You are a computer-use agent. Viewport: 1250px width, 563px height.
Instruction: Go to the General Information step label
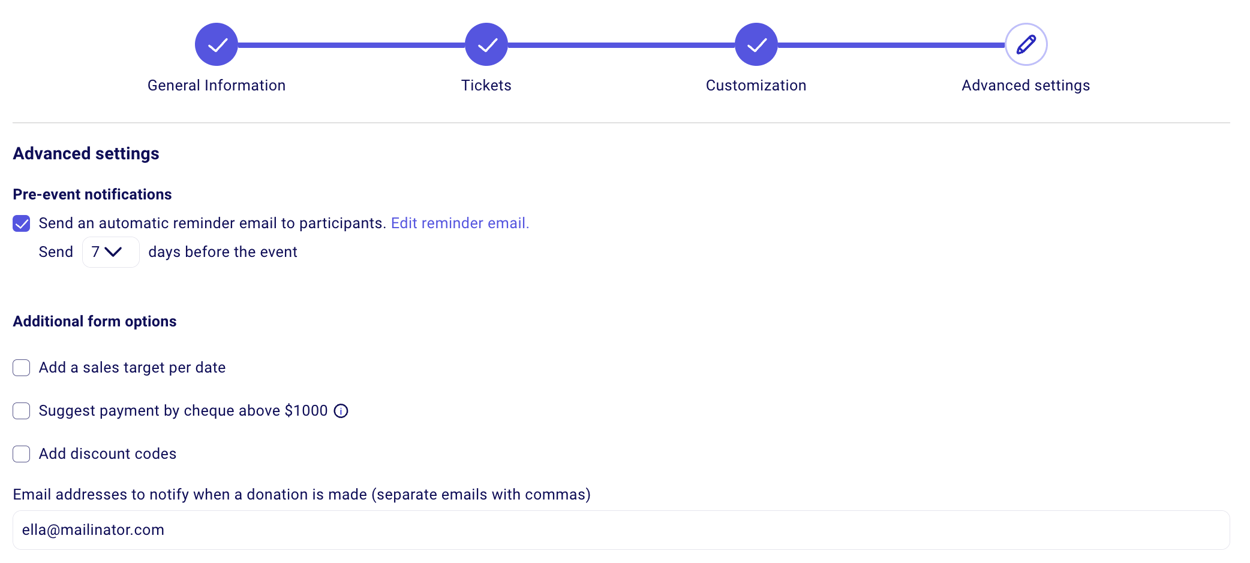[x=216, y=86]
